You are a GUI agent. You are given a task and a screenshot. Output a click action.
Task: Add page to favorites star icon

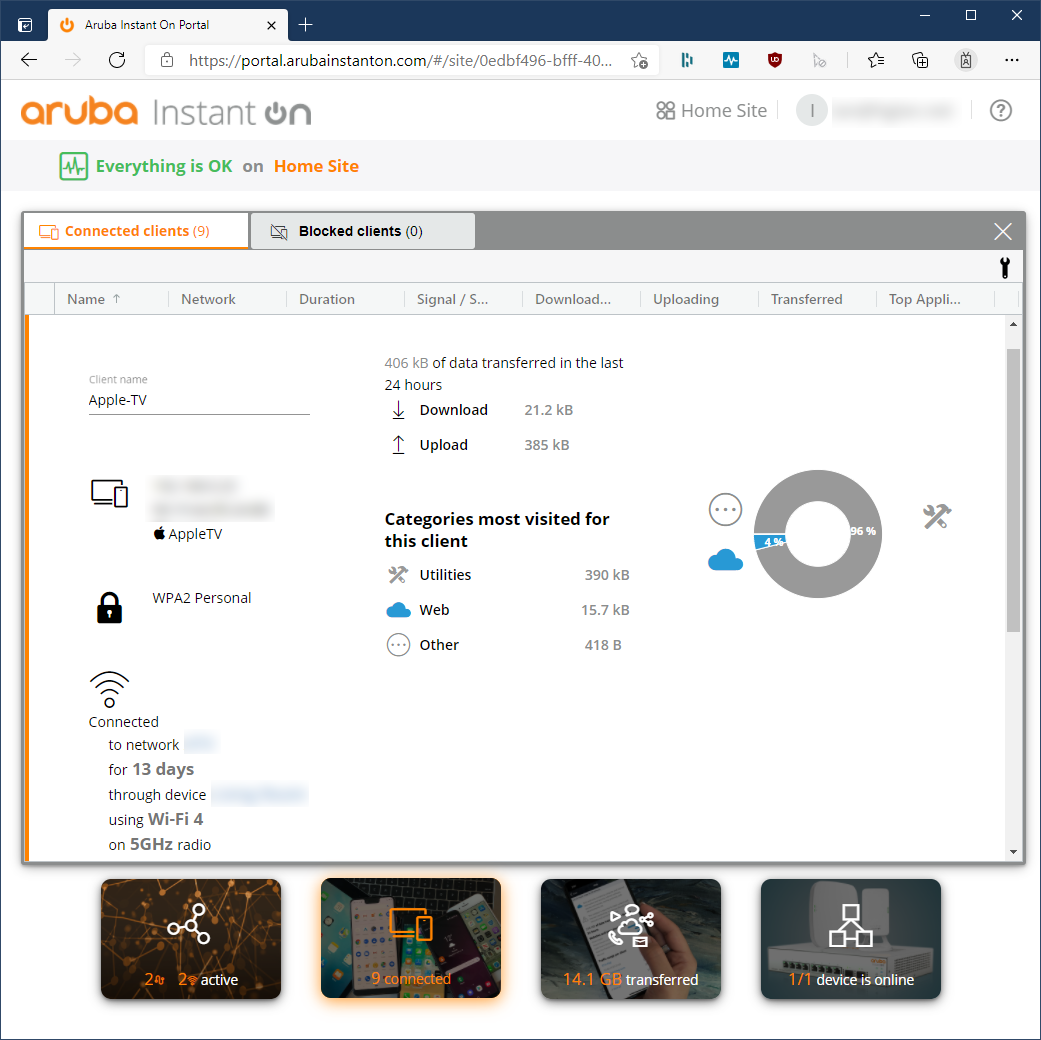point(639,60)
